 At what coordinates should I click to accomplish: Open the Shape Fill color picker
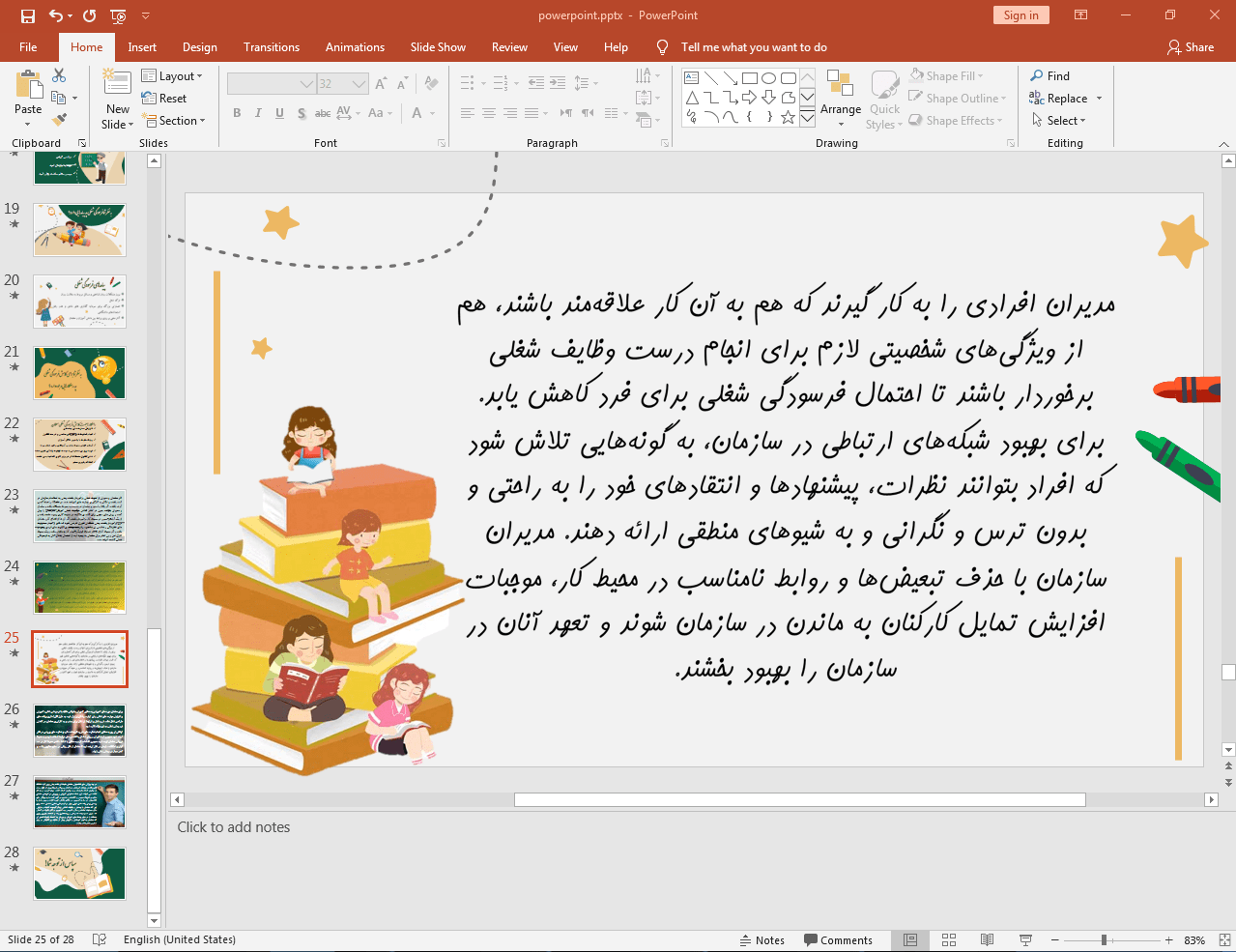[946, 75]
